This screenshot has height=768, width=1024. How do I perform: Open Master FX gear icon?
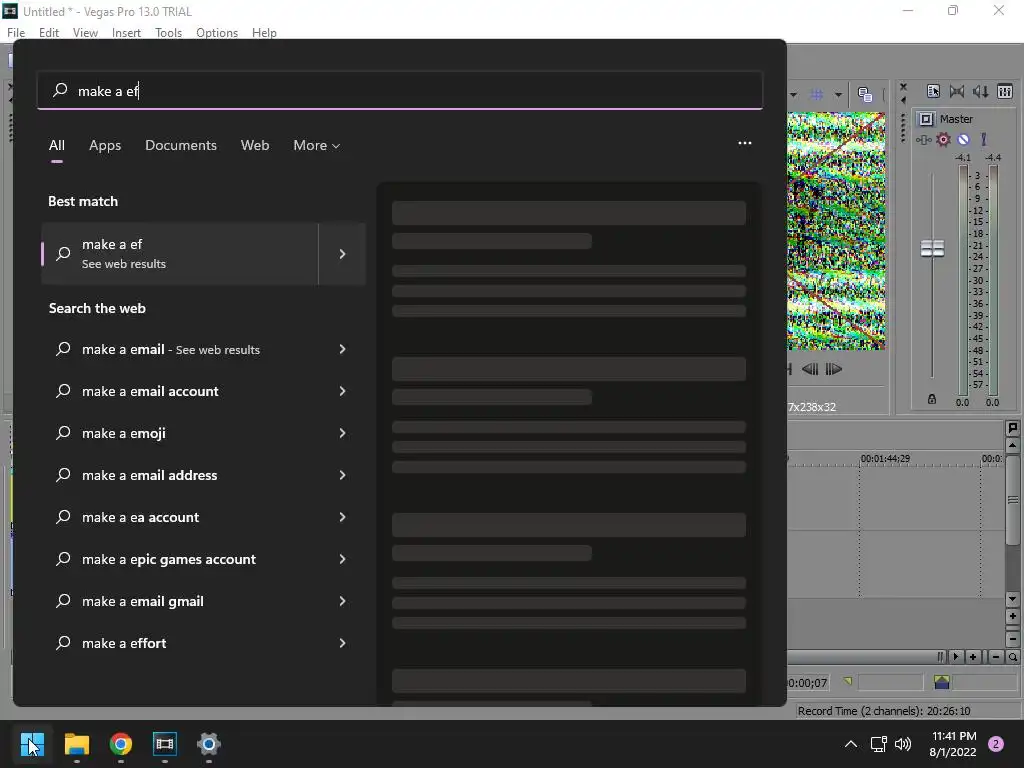coord(943,139)
